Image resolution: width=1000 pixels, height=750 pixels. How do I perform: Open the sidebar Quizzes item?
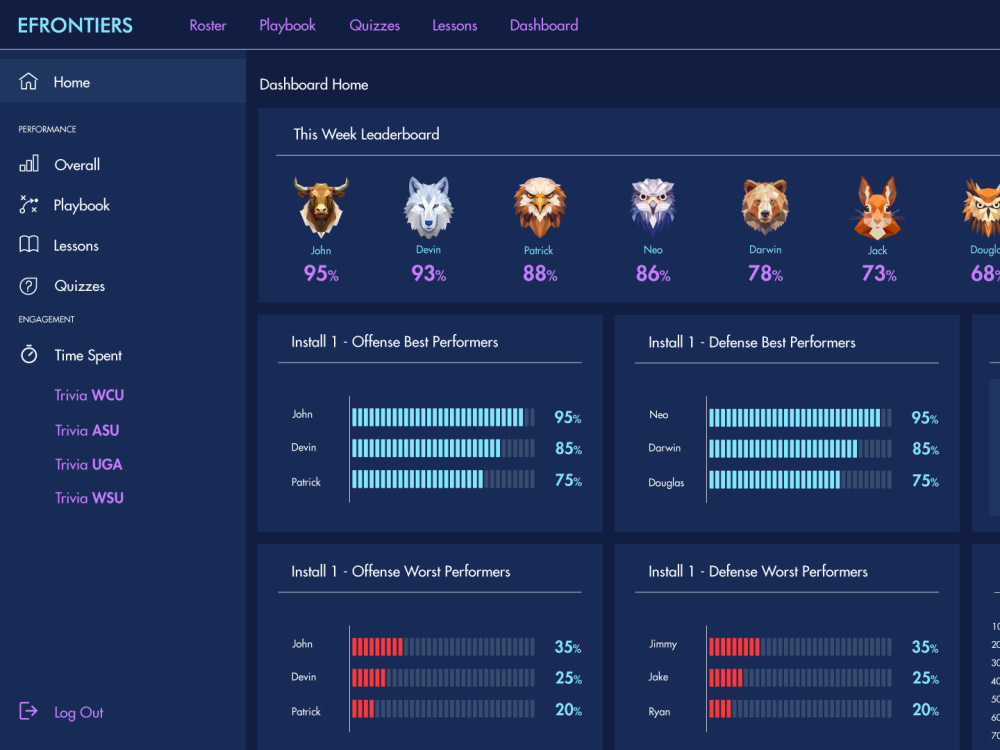(x=80, y=286)
